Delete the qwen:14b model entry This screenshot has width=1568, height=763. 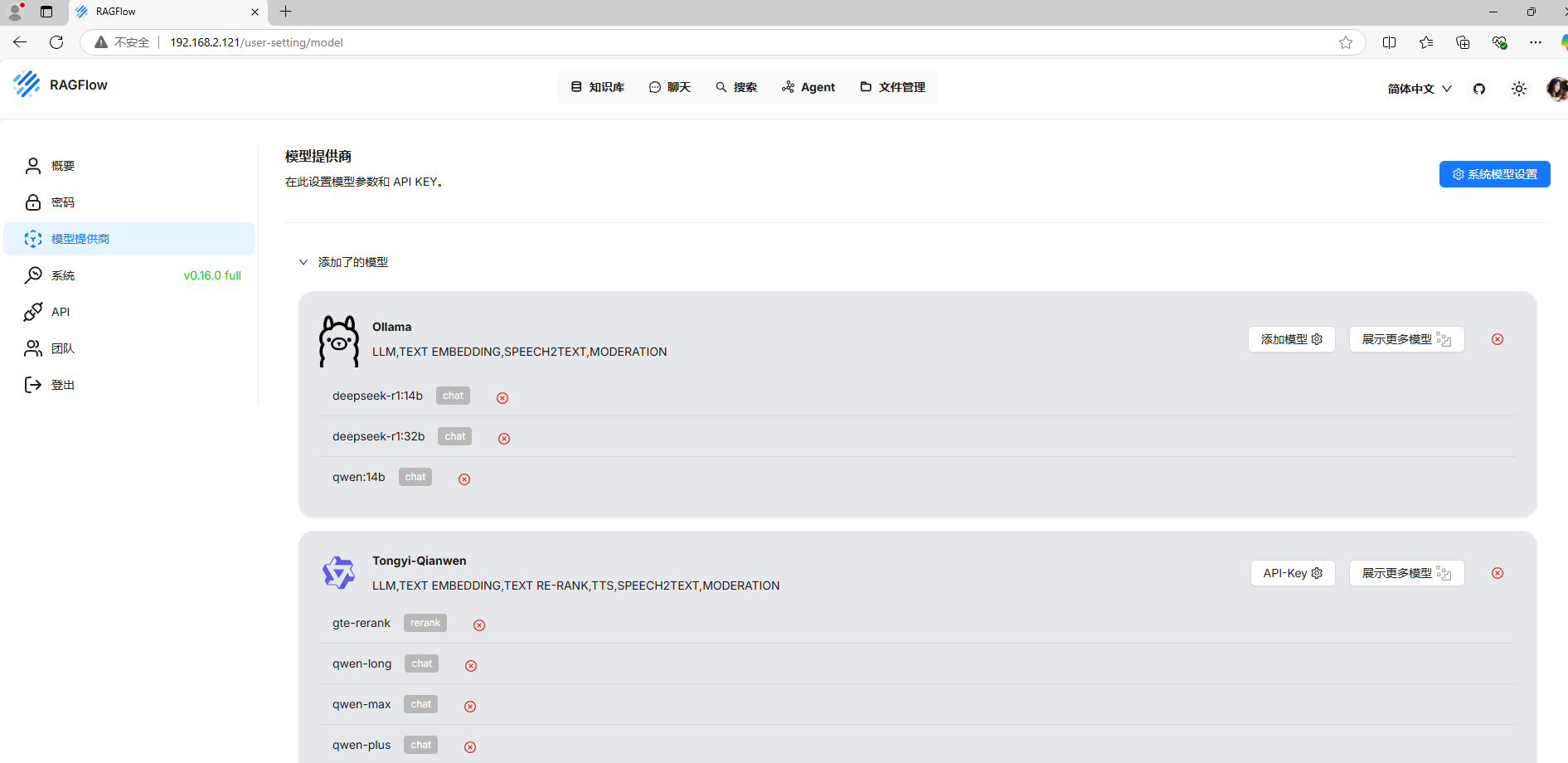click(464, 479)
